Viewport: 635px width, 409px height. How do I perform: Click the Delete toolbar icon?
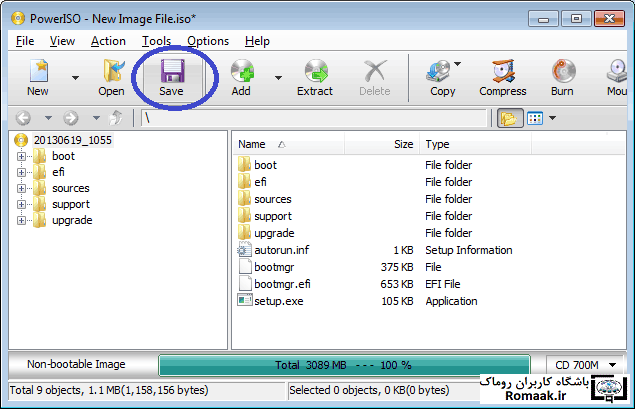(375, 71)
